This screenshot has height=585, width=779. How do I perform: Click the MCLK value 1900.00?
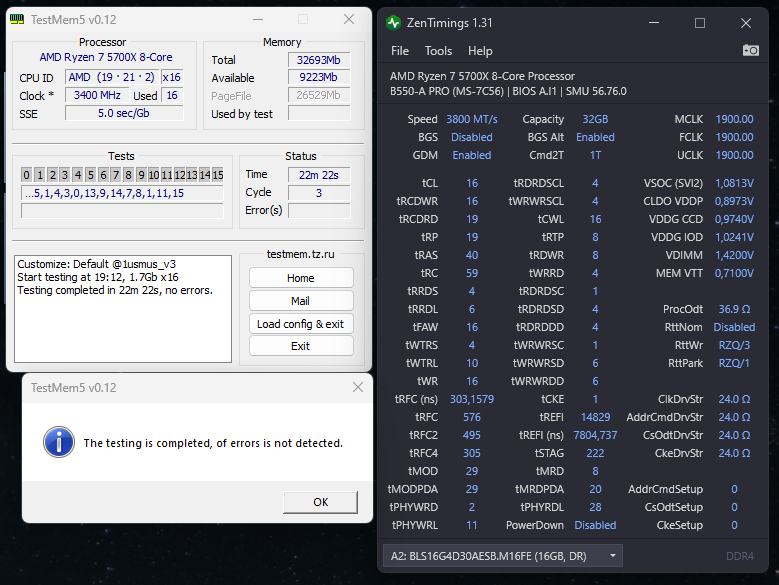(x=734, y=119)
